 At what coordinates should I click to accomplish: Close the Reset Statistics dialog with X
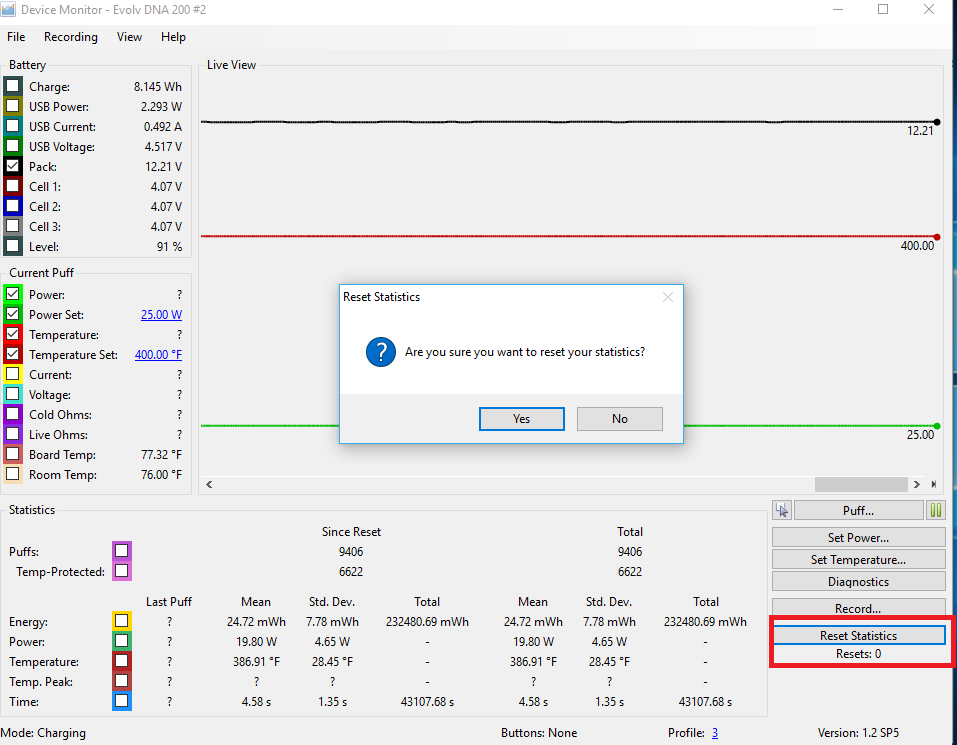(668, 297)
